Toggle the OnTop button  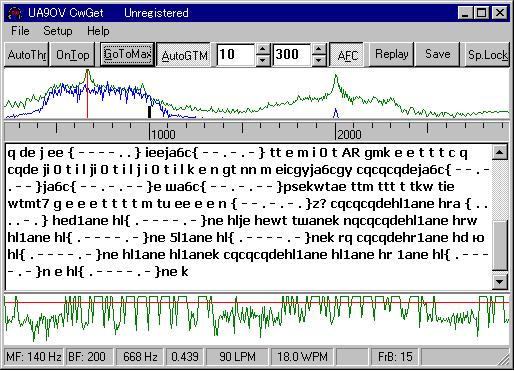pyautogui.click(x=72, y=55)
